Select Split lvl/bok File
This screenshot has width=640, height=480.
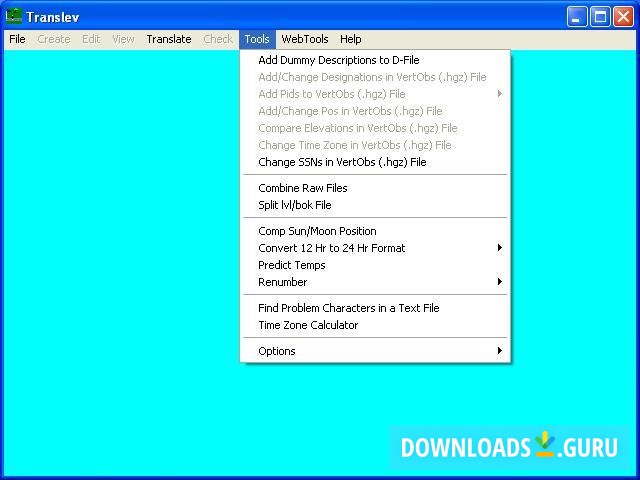coord(375,205)
